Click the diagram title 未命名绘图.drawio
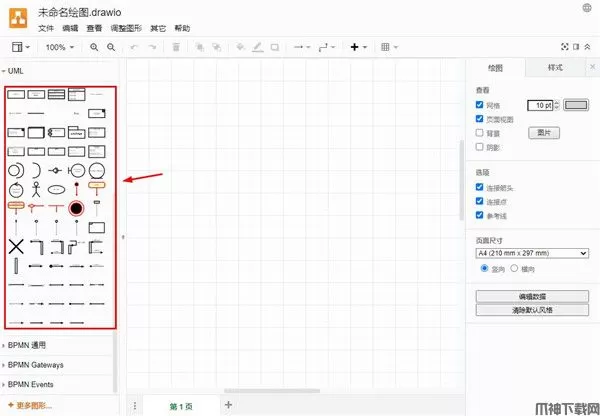The width and height of the screenshot is (600, 416). tap(79, 12)
